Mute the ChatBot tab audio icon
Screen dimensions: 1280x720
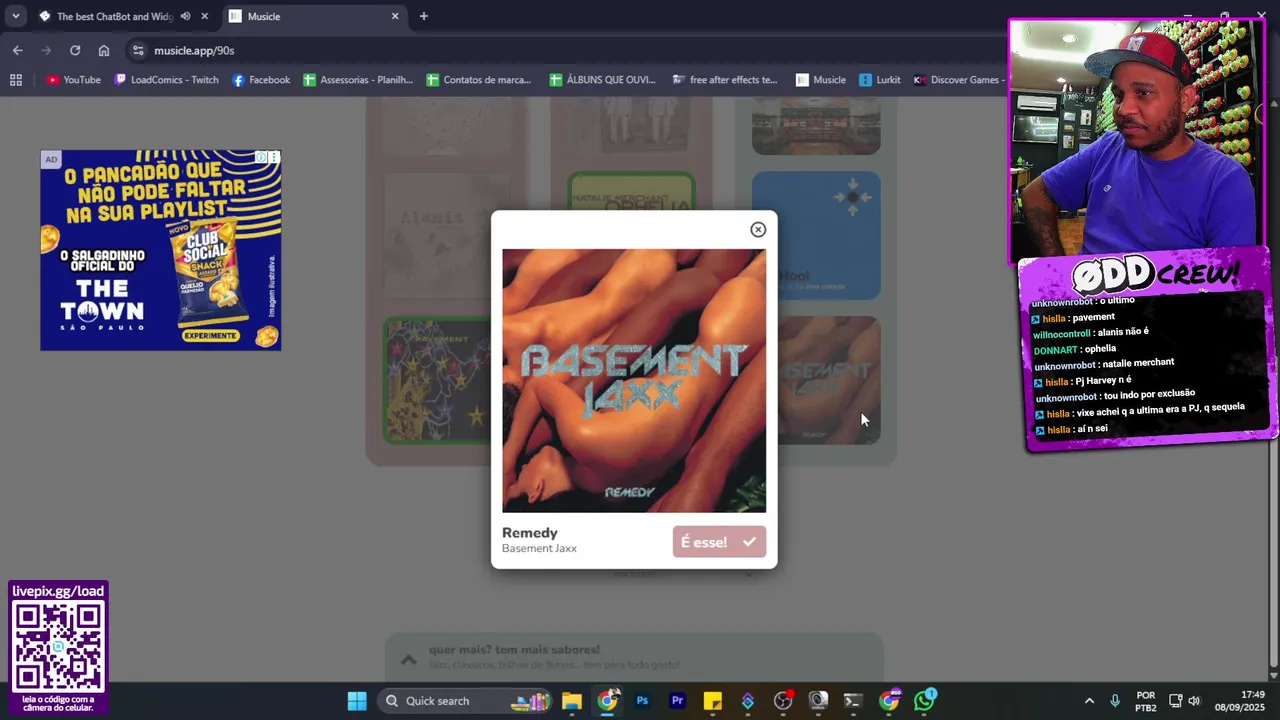185,16
